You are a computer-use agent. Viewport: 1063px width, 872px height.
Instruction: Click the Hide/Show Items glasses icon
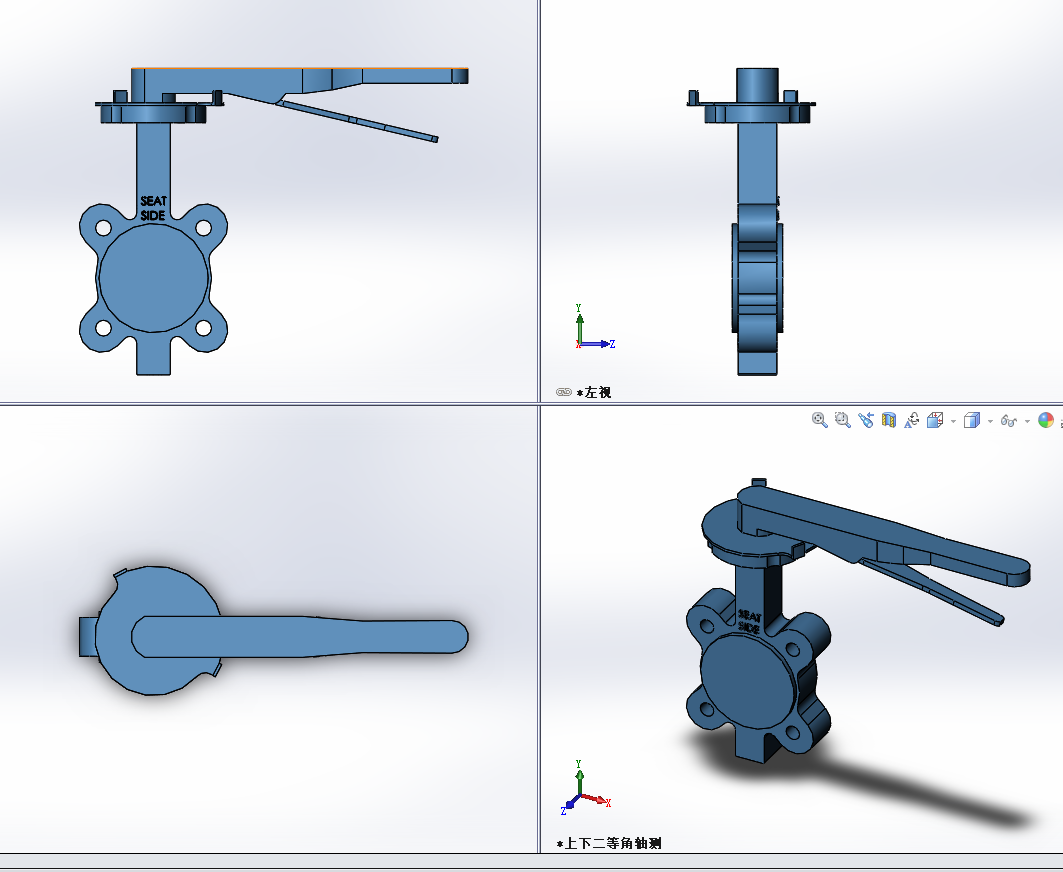[1009, 421]
